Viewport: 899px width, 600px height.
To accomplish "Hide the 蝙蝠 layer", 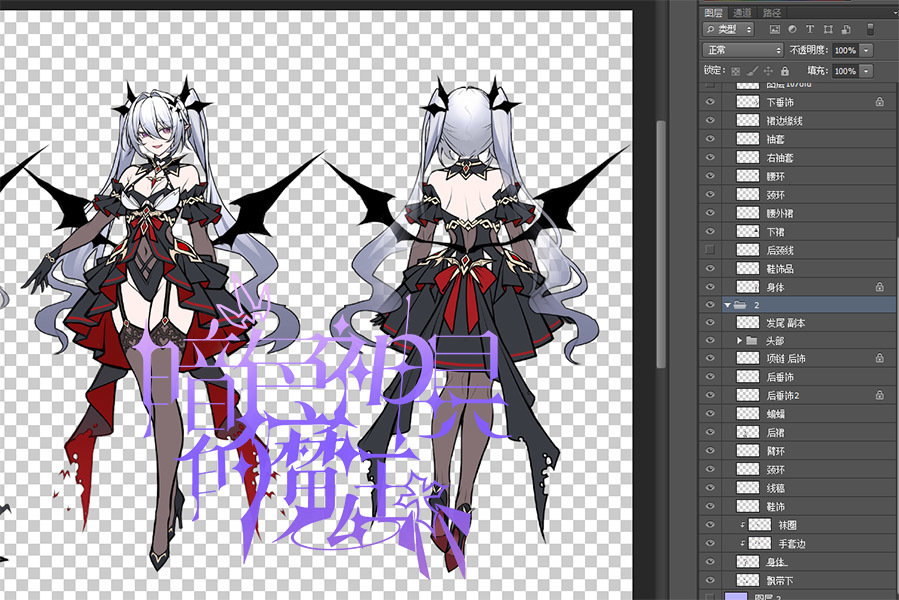I will 710,414.
